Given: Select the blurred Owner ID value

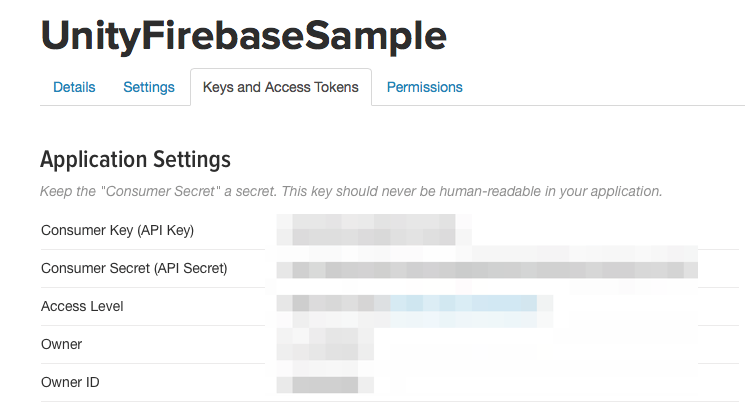Looking at the screenshot, I should (324, 382).
